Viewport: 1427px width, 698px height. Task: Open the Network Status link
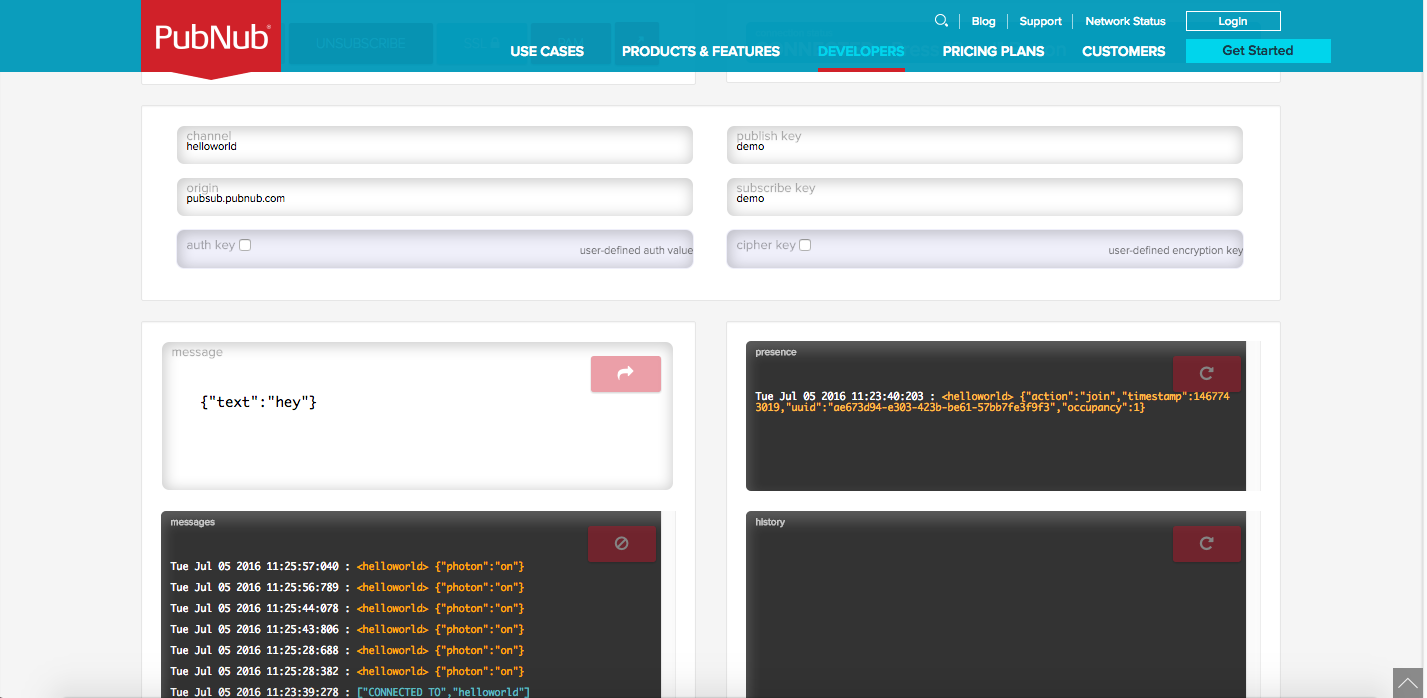point(1125,21)
